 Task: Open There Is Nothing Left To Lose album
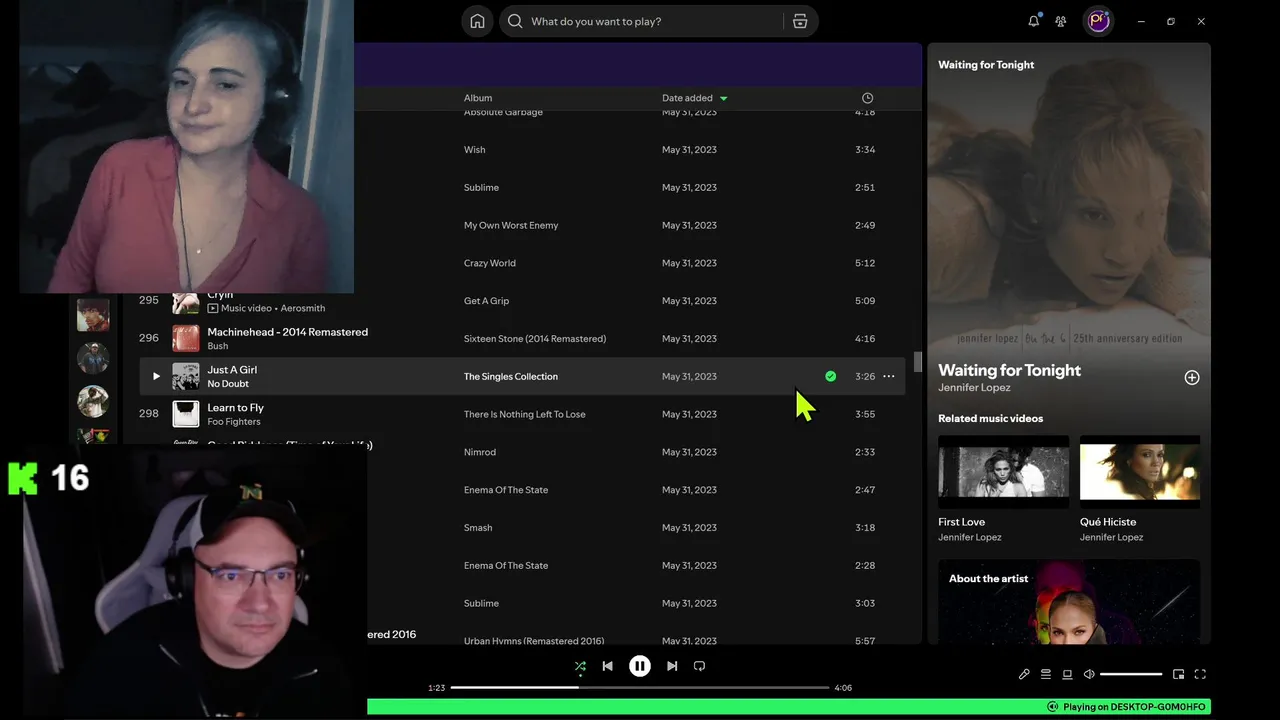coord(525,414)
